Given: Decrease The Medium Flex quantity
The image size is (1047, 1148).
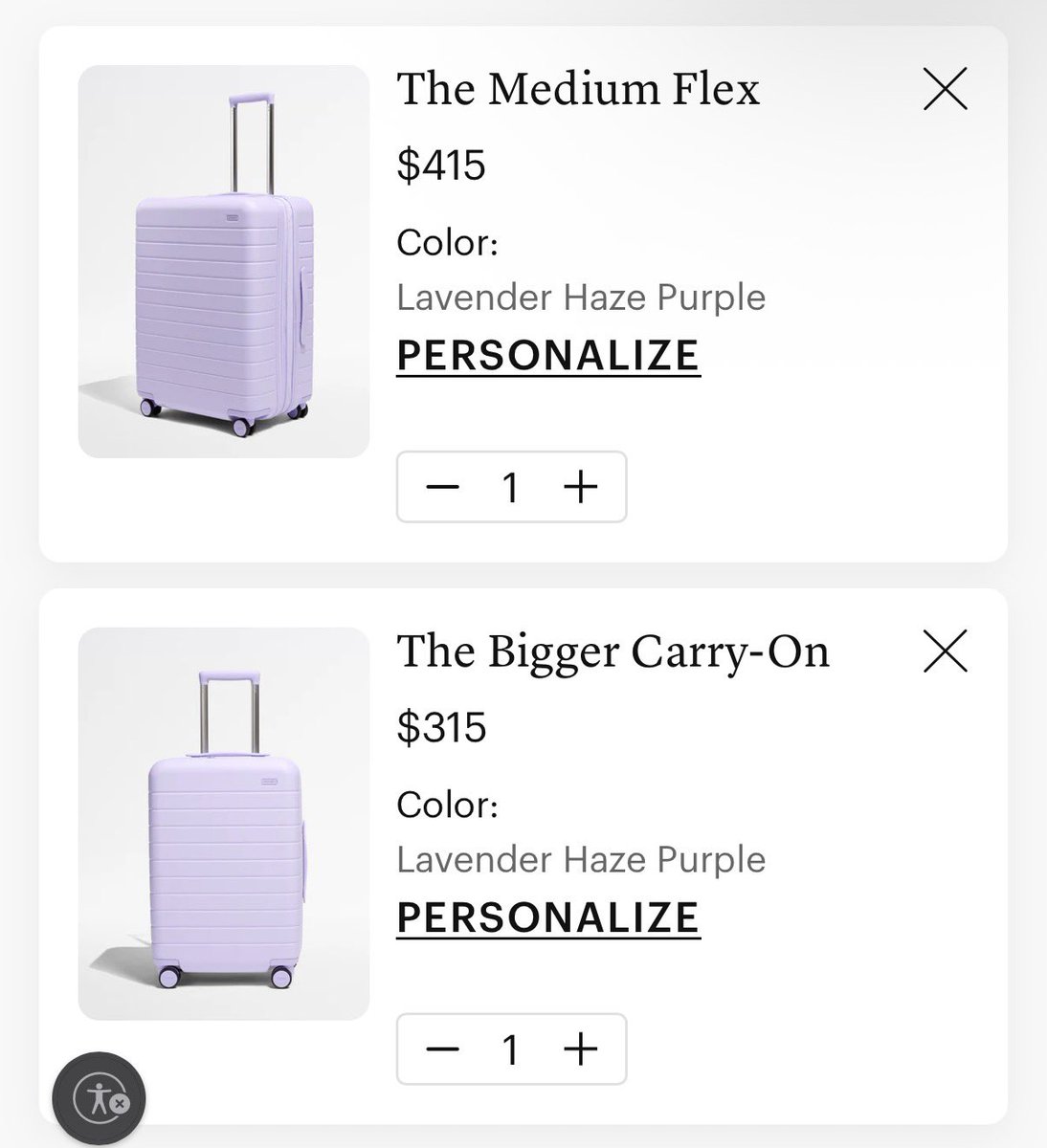Looking at the screenshot, I should [443, 488].
